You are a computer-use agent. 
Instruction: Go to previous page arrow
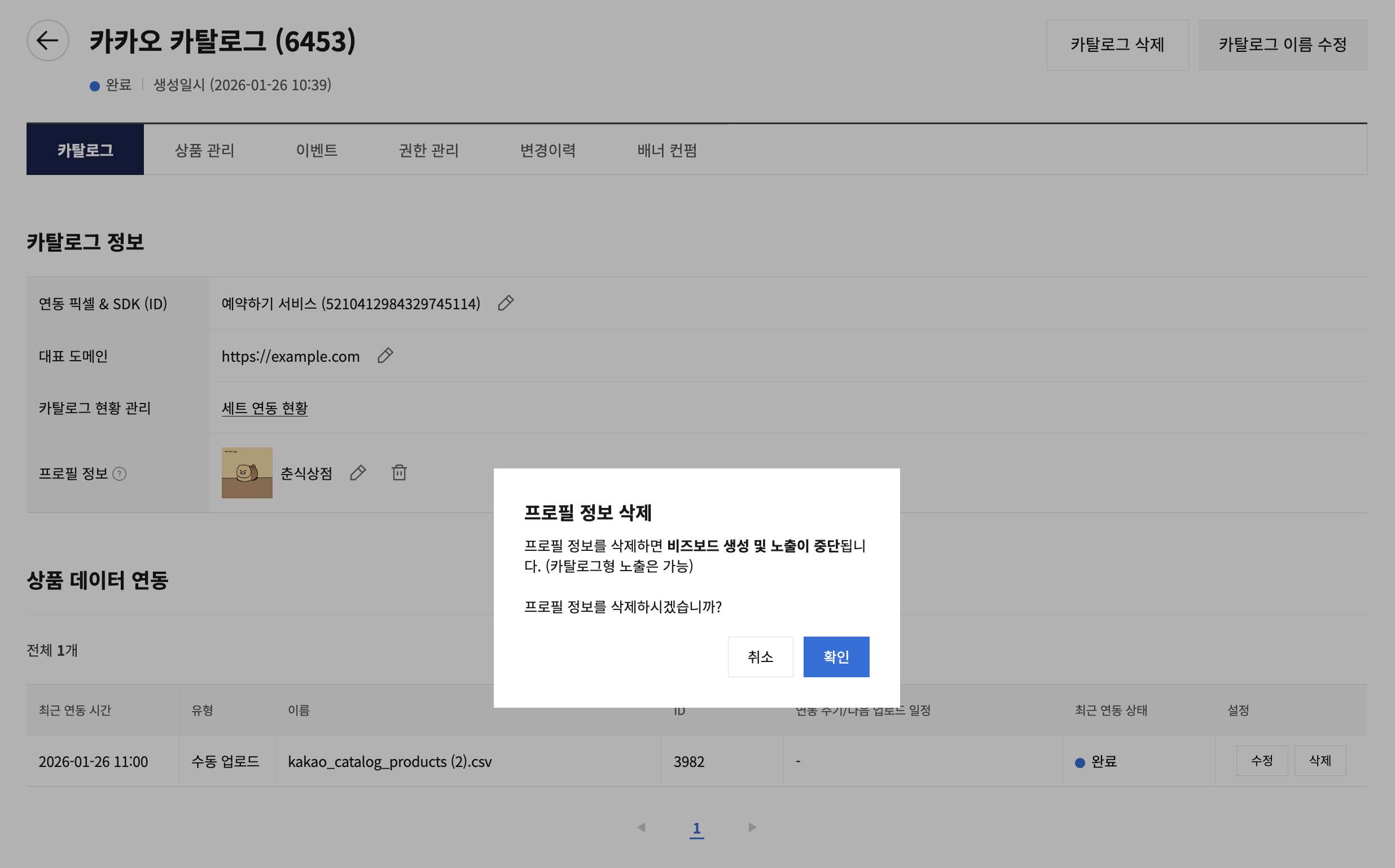pyautogui.click(x=641, y=827)
